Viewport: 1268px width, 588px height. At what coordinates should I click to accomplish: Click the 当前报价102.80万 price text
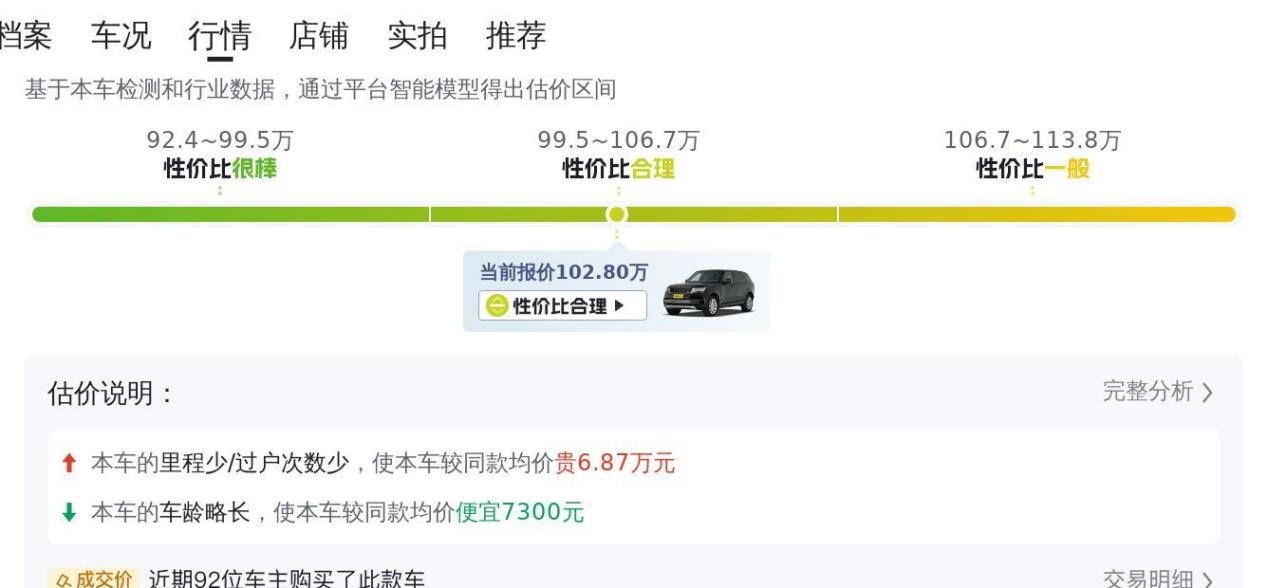click(x=563, y=273)
